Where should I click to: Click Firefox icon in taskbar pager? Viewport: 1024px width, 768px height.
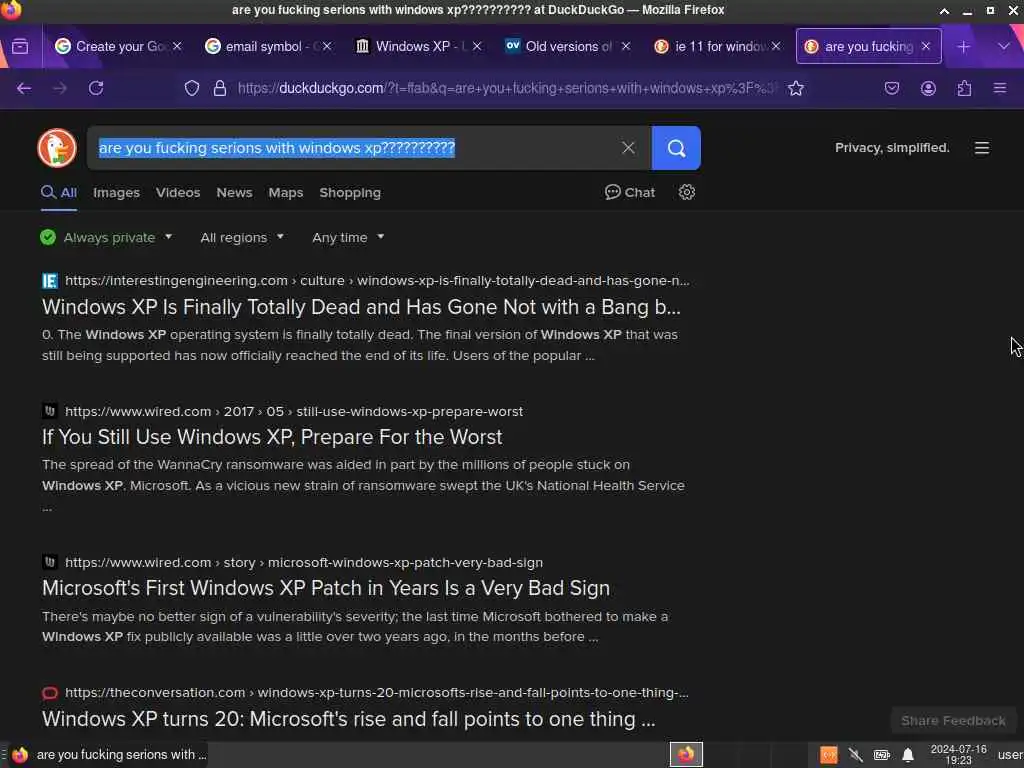[x=686, y=755]
